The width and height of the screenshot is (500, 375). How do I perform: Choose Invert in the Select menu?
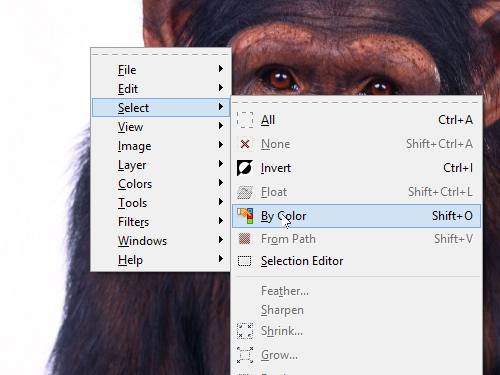(356, 168)
